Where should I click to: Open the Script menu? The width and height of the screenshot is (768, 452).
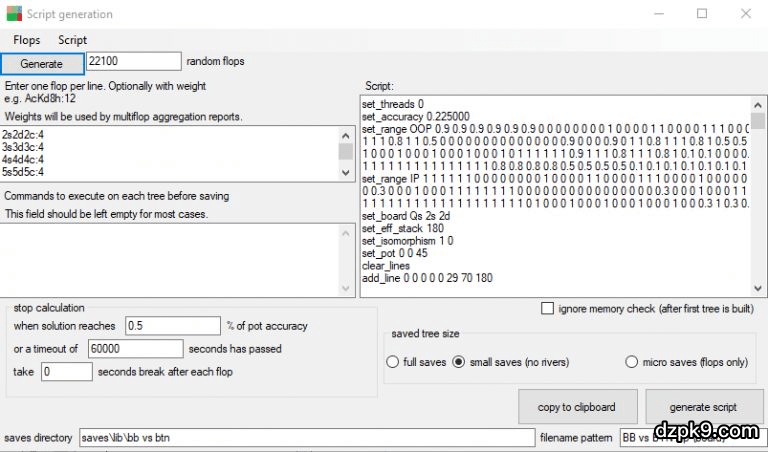coord(72,40)
